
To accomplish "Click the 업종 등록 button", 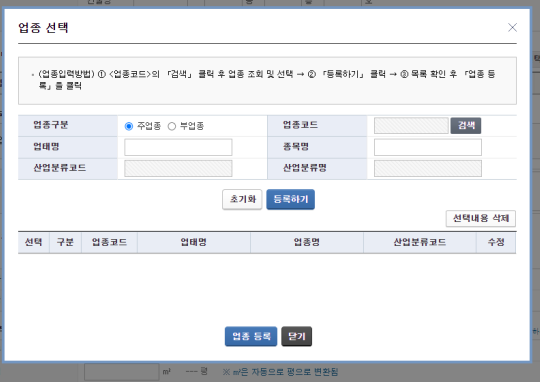I will click(251, 336).
